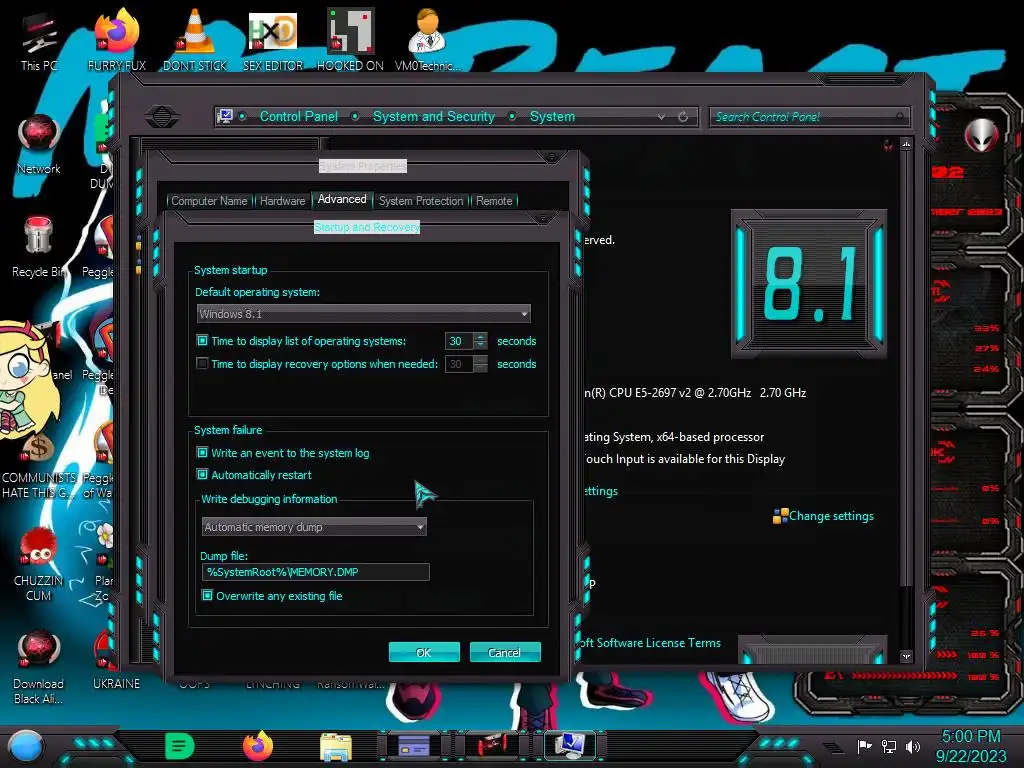The image size is (1024, 768).
Task: Click the Windows 8.1 logo badge
Action: pyautogui.click(x=808, y=283)
